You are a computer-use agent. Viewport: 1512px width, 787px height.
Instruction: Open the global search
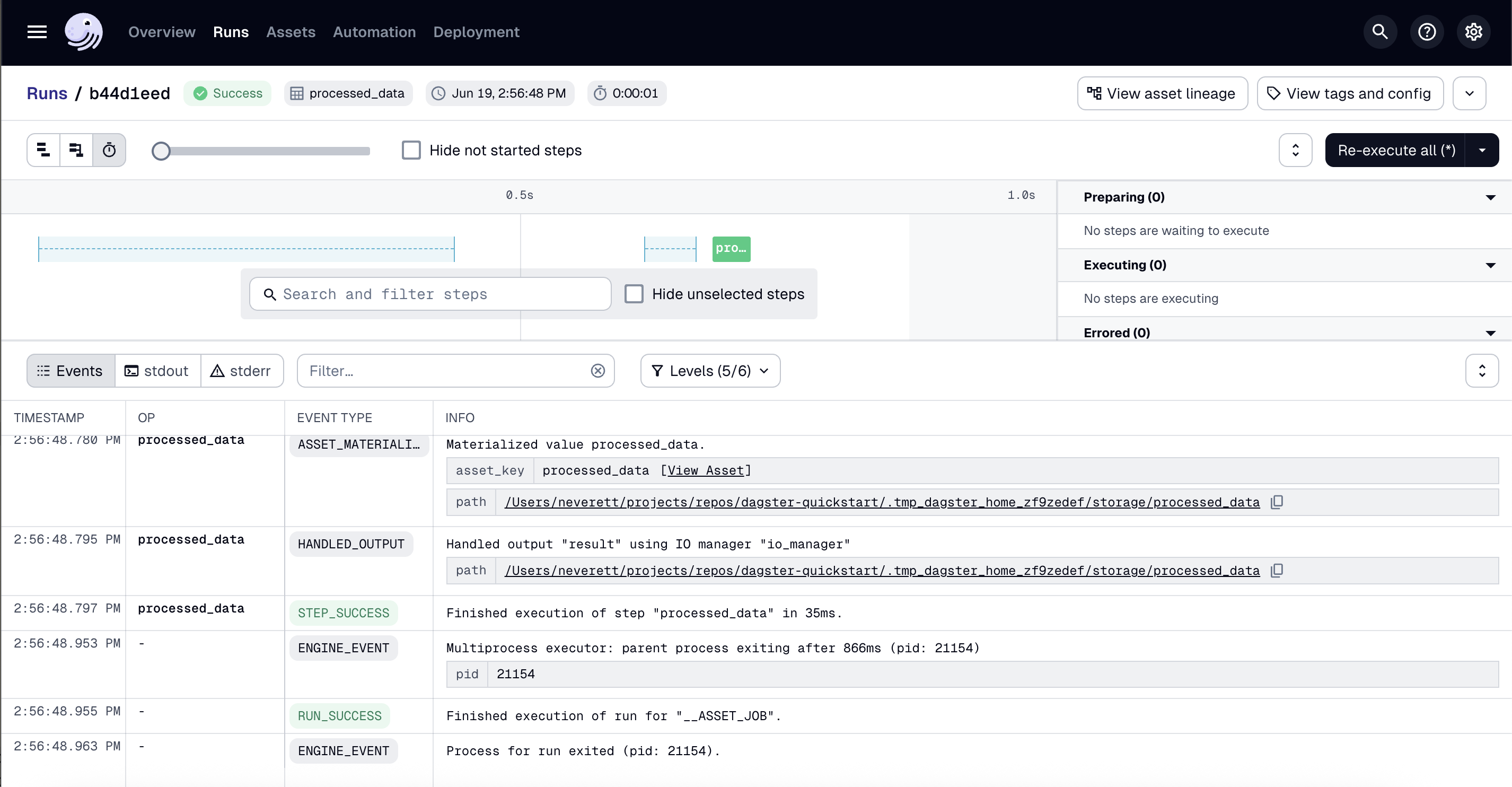1380,32
